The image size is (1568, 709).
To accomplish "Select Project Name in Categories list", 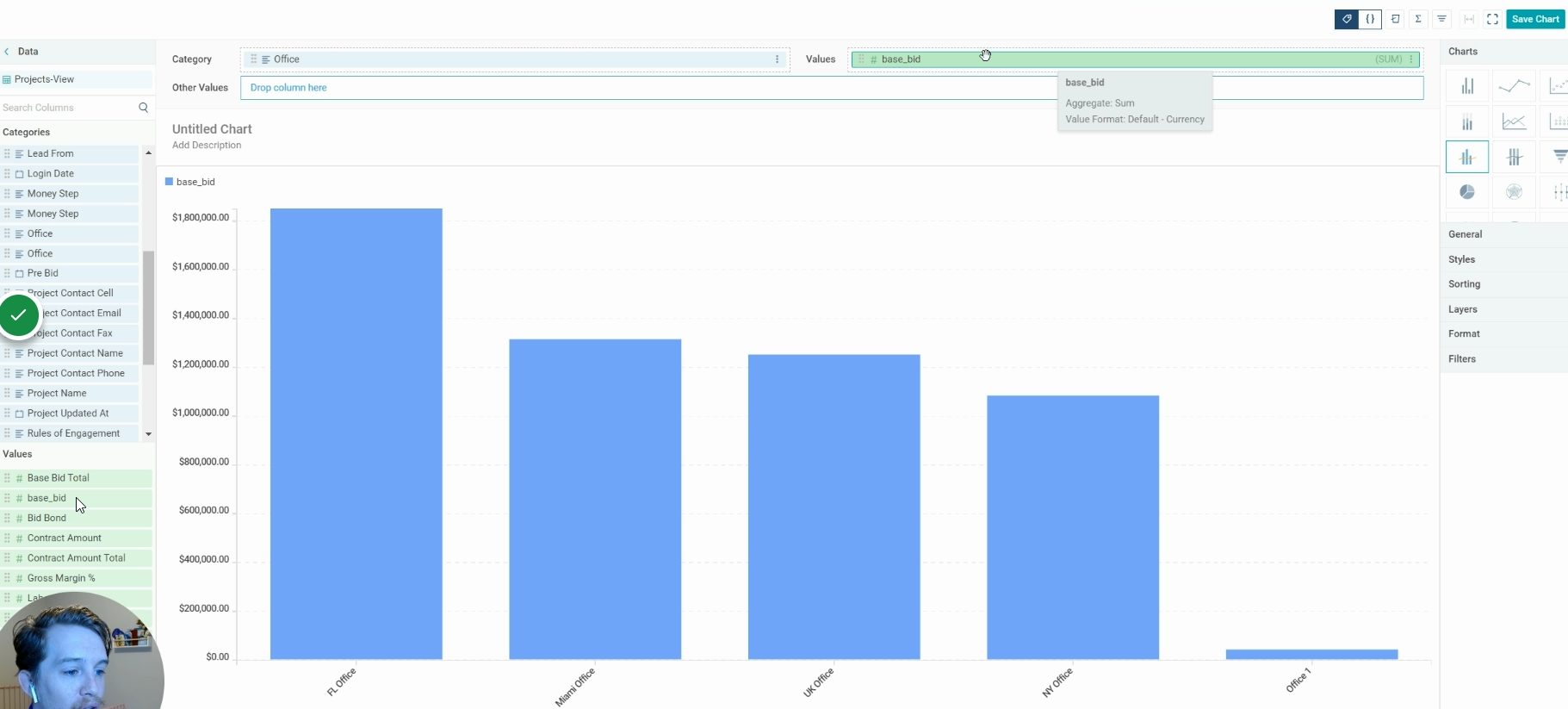I will pyautogui.click(x=70, y=394).
